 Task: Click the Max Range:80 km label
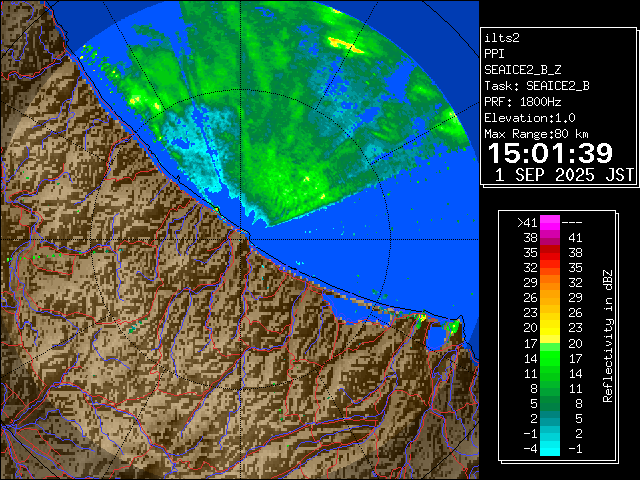[x=536, y=134]
